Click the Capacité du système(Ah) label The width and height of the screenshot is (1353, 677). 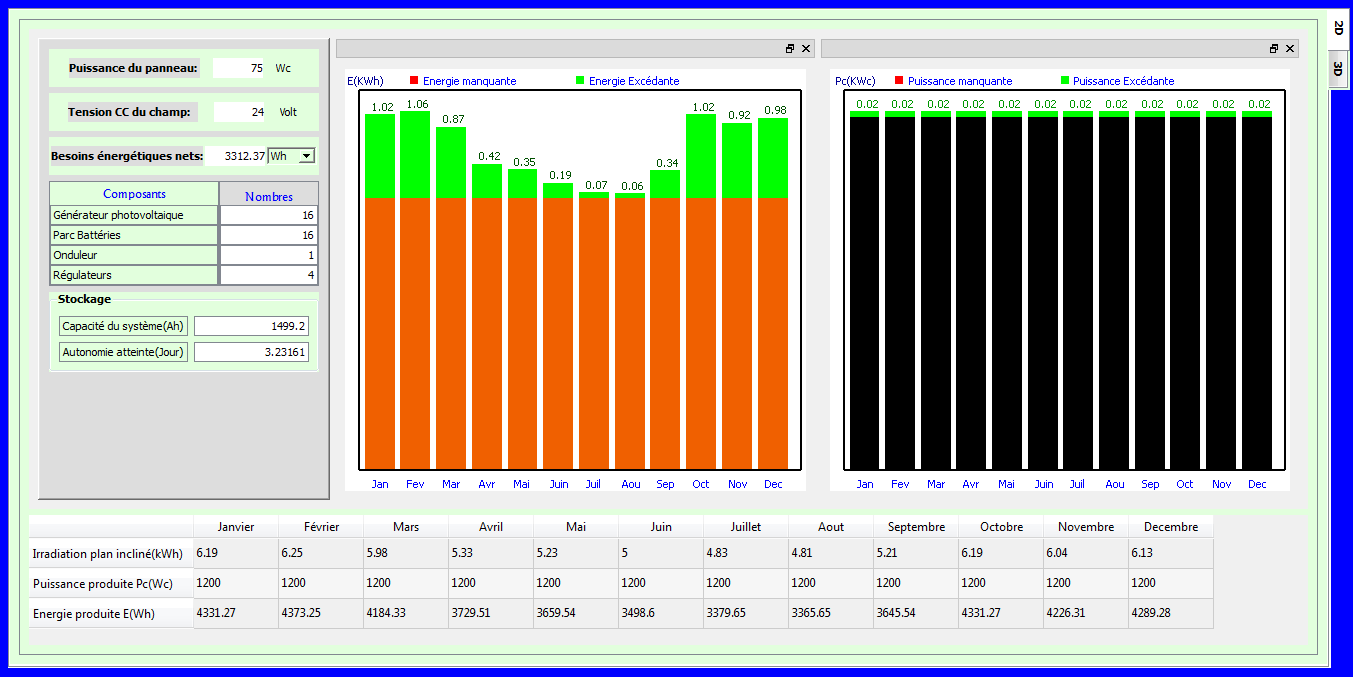click(123, 326)
